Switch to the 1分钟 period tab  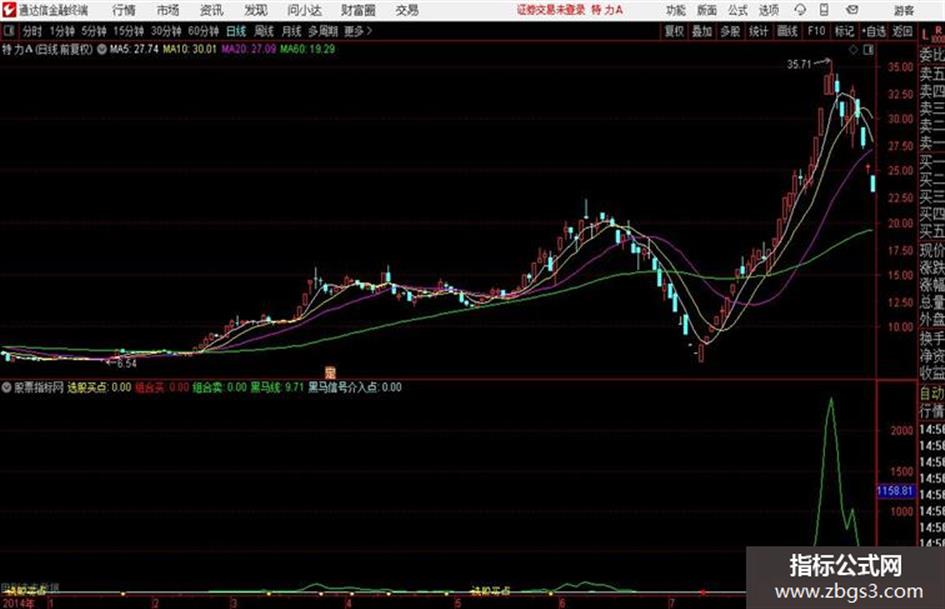coord(62,31)
